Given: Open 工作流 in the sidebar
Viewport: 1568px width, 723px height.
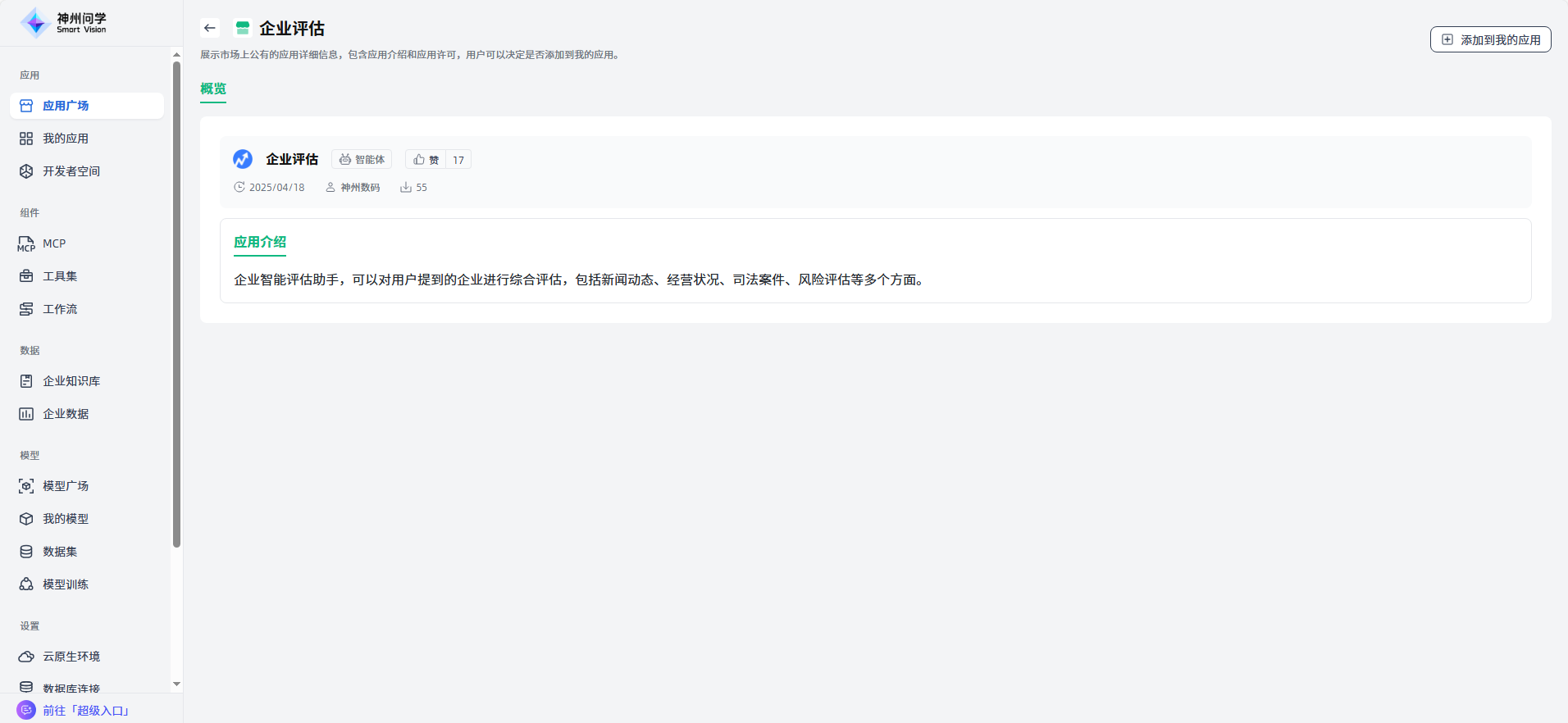Looking at the screenshot, I should [x=60, y=309].
